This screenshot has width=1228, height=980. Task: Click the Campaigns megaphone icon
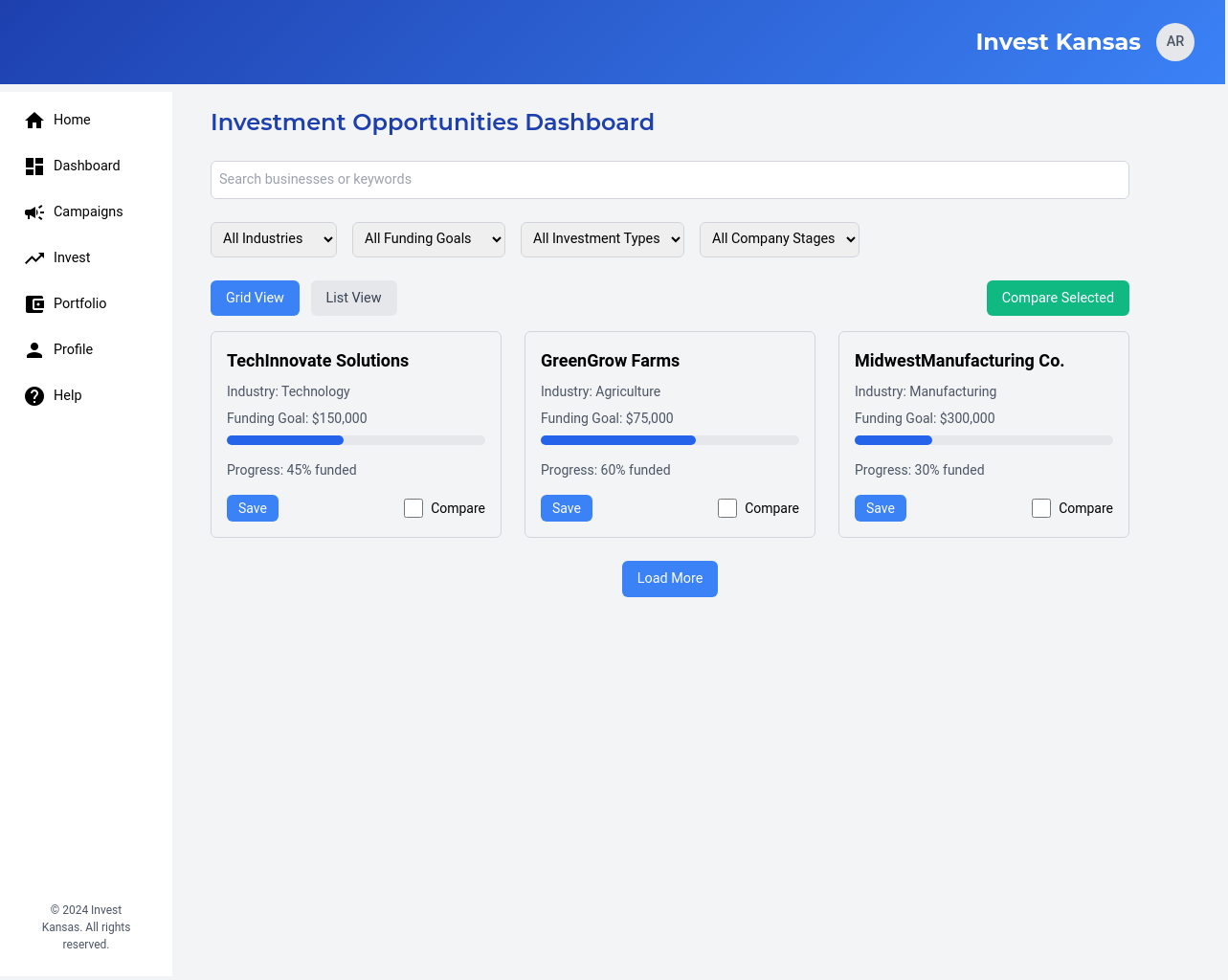34,212
